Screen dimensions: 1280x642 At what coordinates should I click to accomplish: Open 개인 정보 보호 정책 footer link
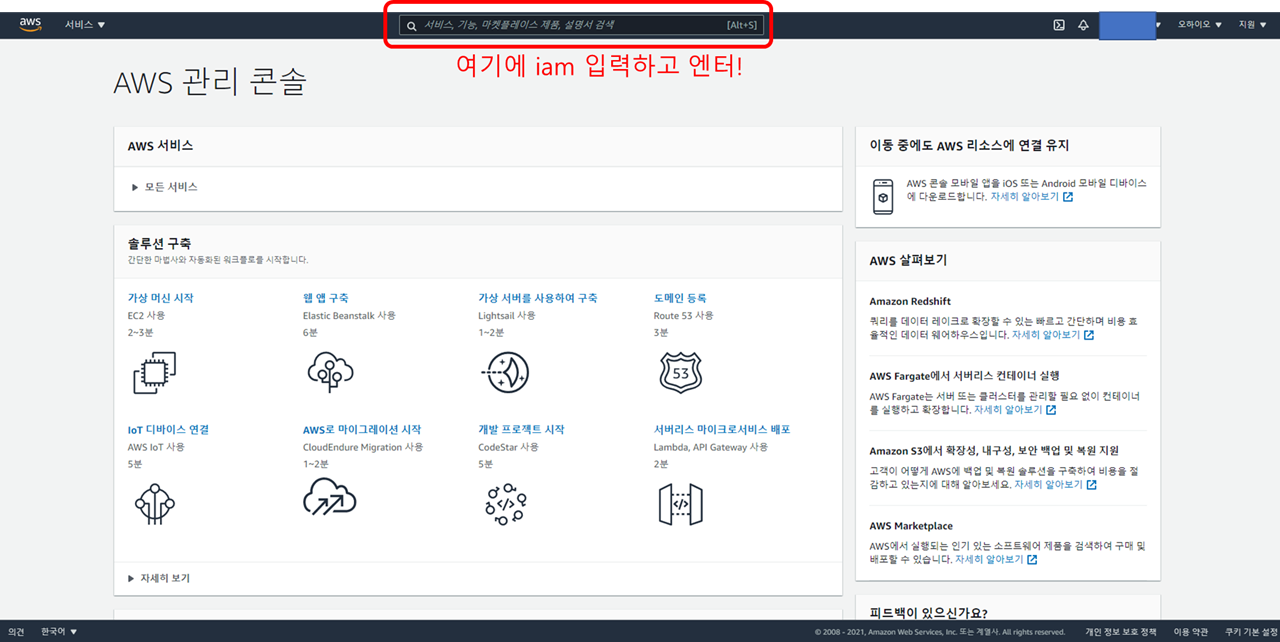point(1120,632)
